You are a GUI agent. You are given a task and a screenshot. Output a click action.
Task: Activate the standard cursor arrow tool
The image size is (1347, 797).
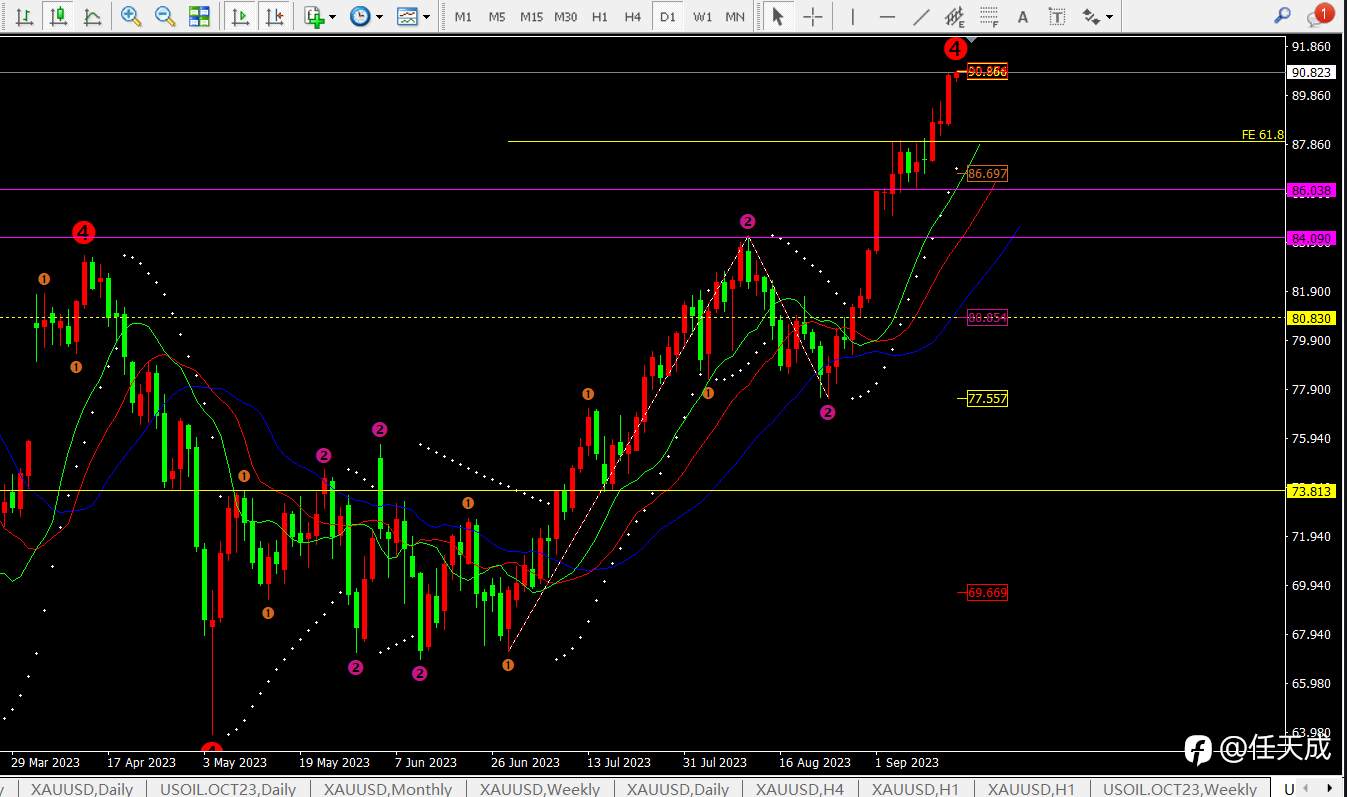click(778, 16)
